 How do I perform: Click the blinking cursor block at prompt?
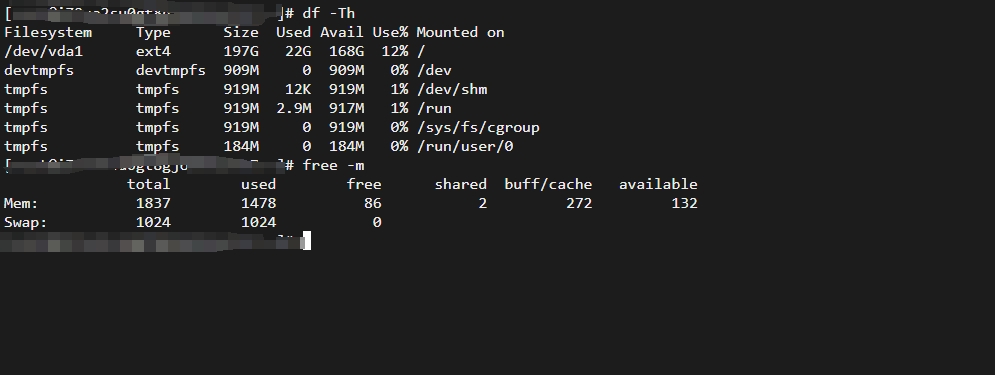(307, 241)
